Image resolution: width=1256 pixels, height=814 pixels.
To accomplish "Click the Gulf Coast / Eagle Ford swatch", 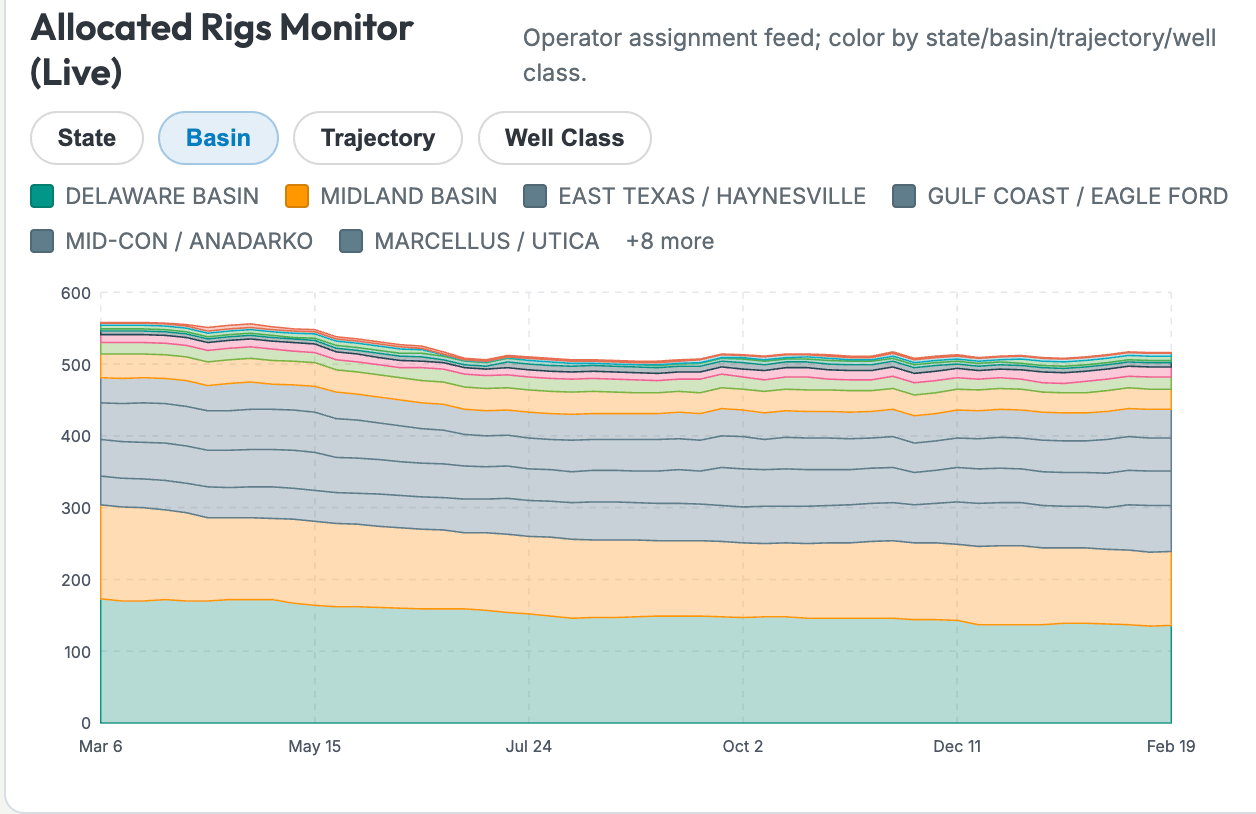I will point(904,196).
